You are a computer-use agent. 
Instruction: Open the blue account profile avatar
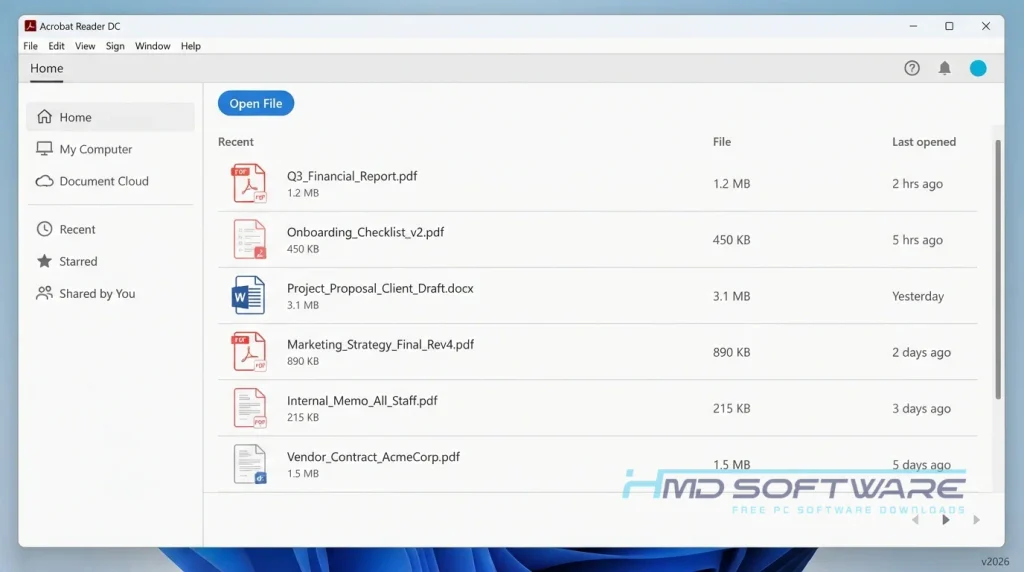pos(978,68)
